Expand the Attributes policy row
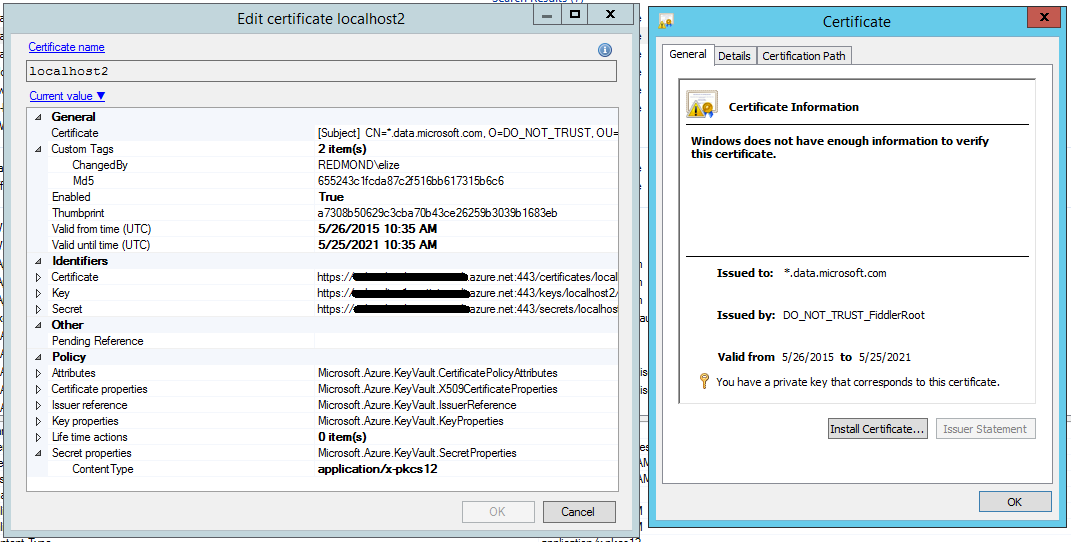The height and width of the screenshot is (542, 1071). pos(38,373)
